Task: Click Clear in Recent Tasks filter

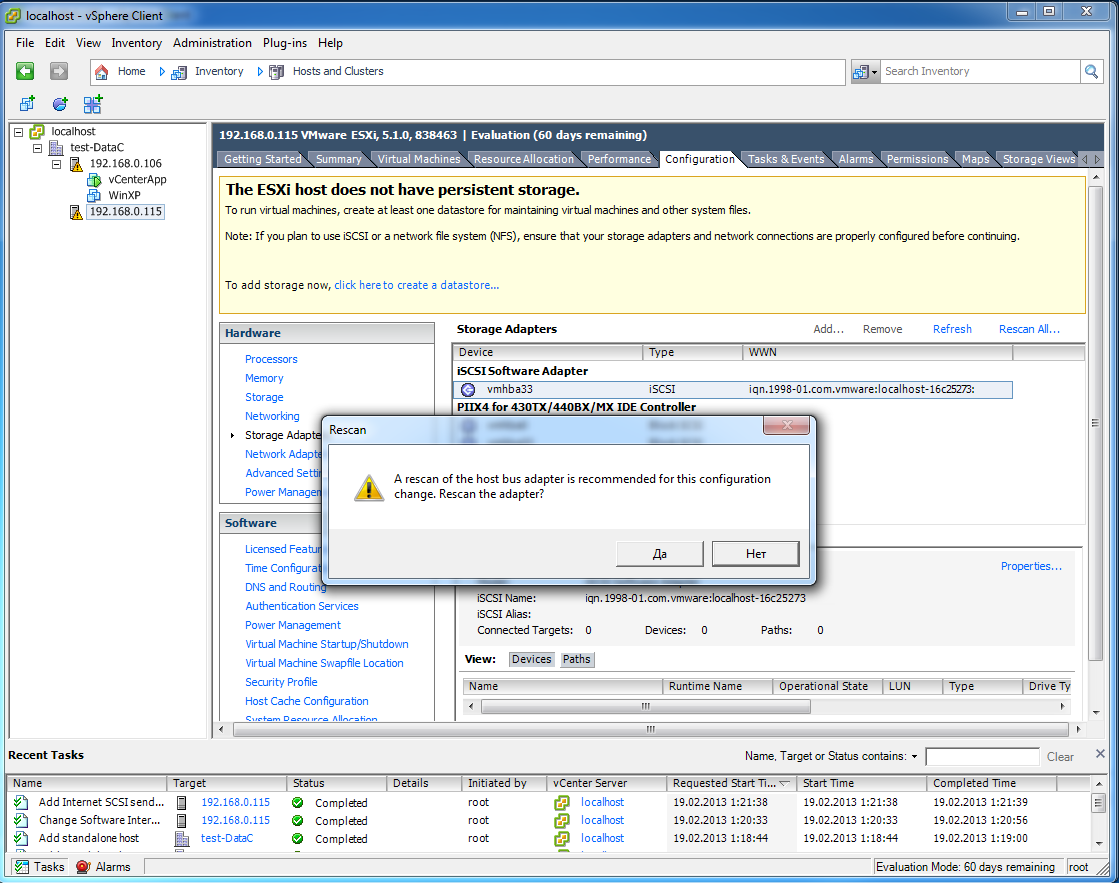Action: pos(1060,757)
